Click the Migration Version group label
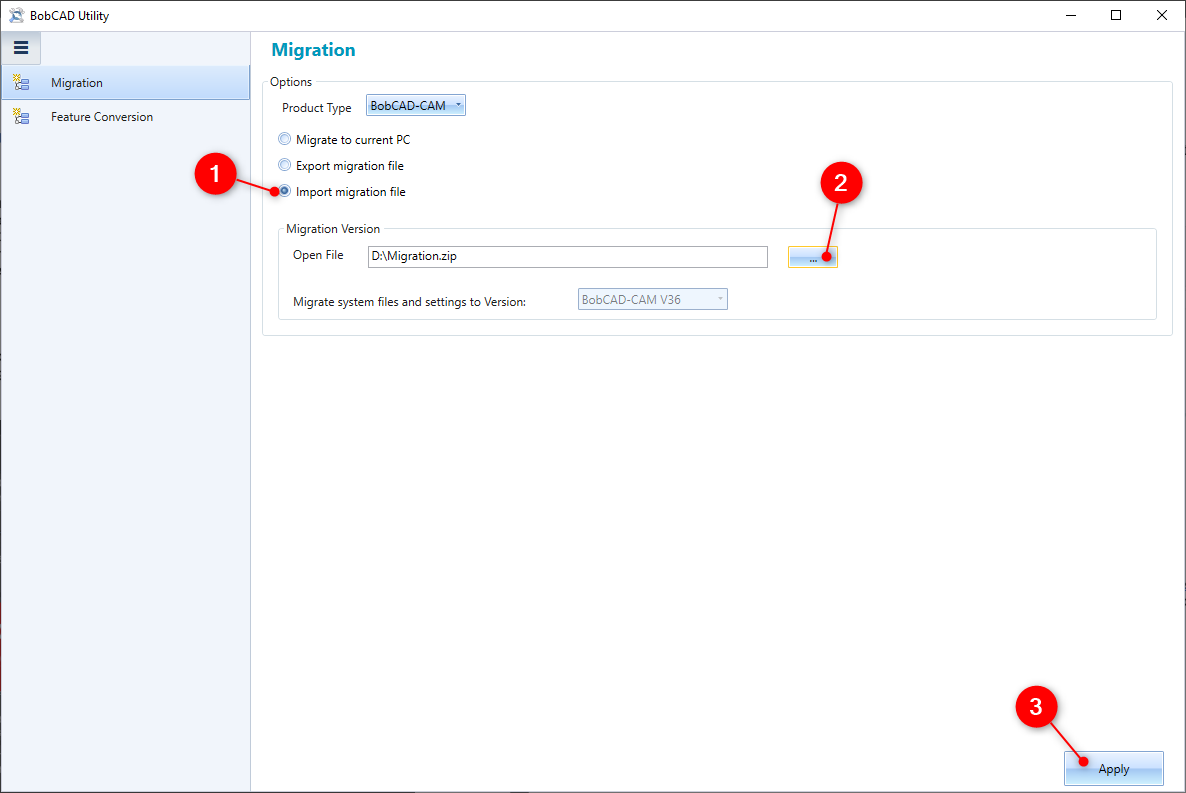 pyautogui.click(x=333, y=229)
